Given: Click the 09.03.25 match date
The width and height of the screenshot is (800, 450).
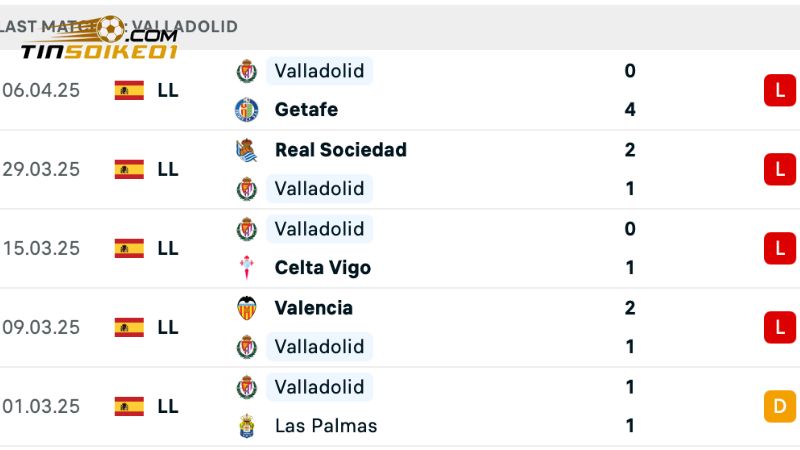Looking at the screenshot, I should click(x=41, y=327).
